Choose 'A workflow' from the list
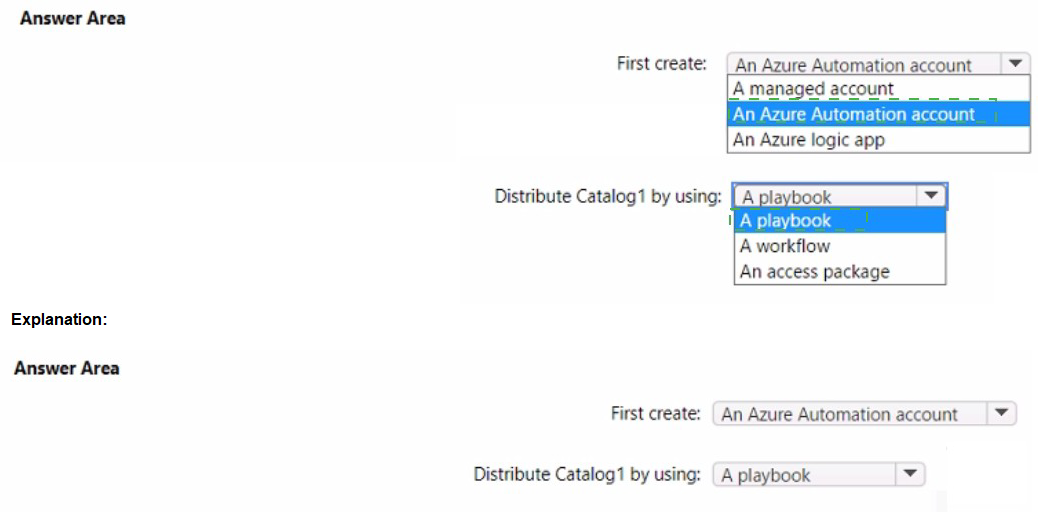This screenshot has width=1038, height=517. [x=839, y=246]
